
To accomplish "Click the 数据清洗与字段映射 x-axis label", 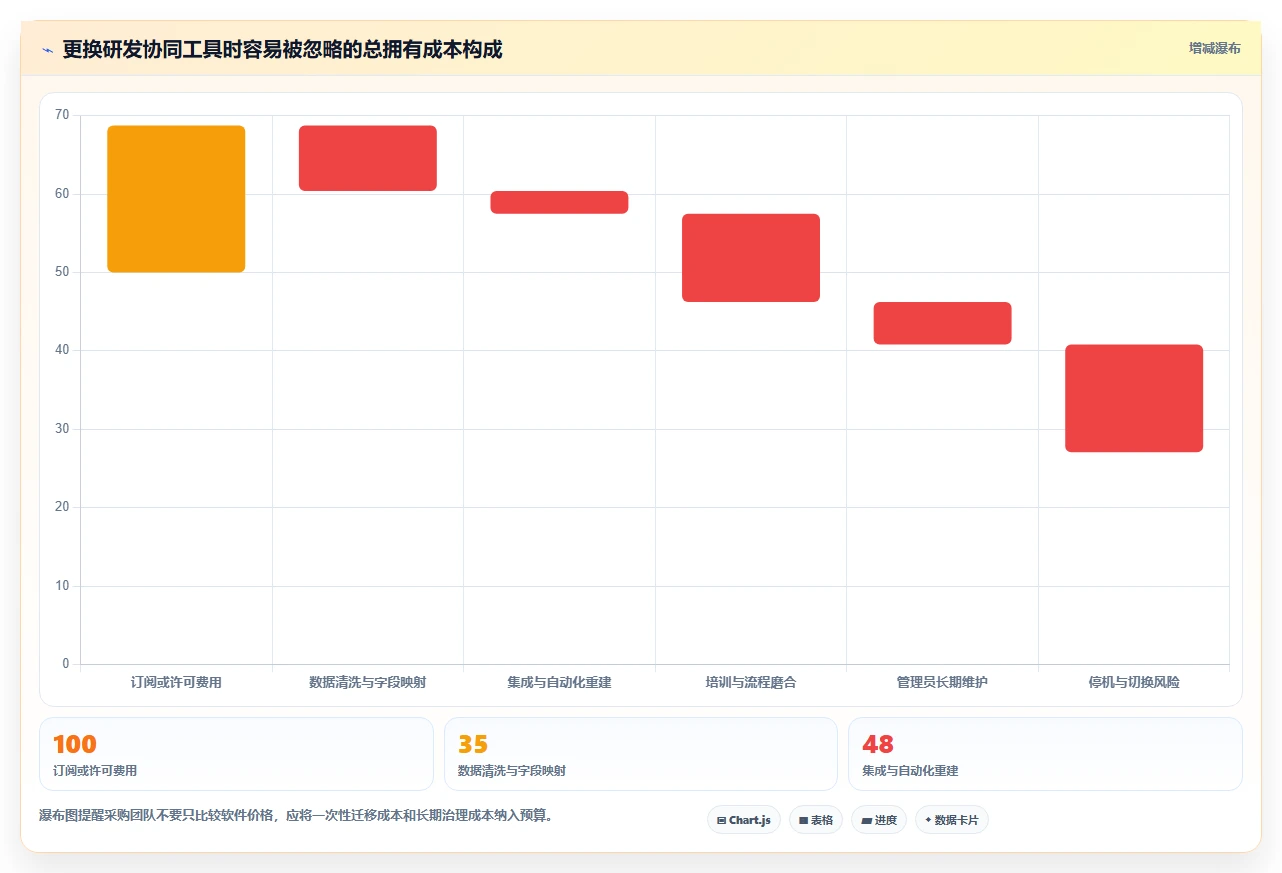I will (368, 683).
